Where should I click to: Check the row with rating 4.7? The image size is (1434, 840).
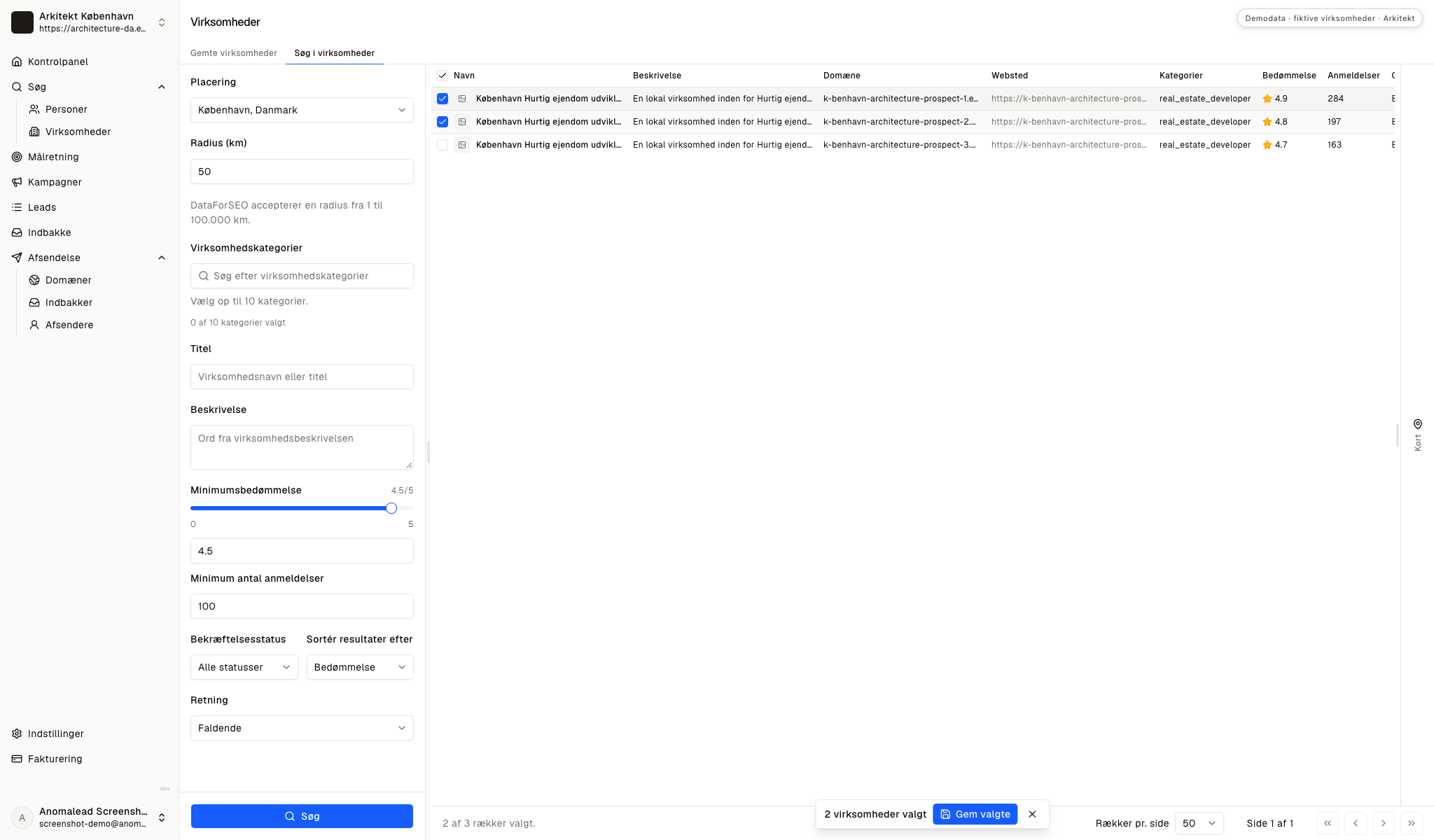443,145
